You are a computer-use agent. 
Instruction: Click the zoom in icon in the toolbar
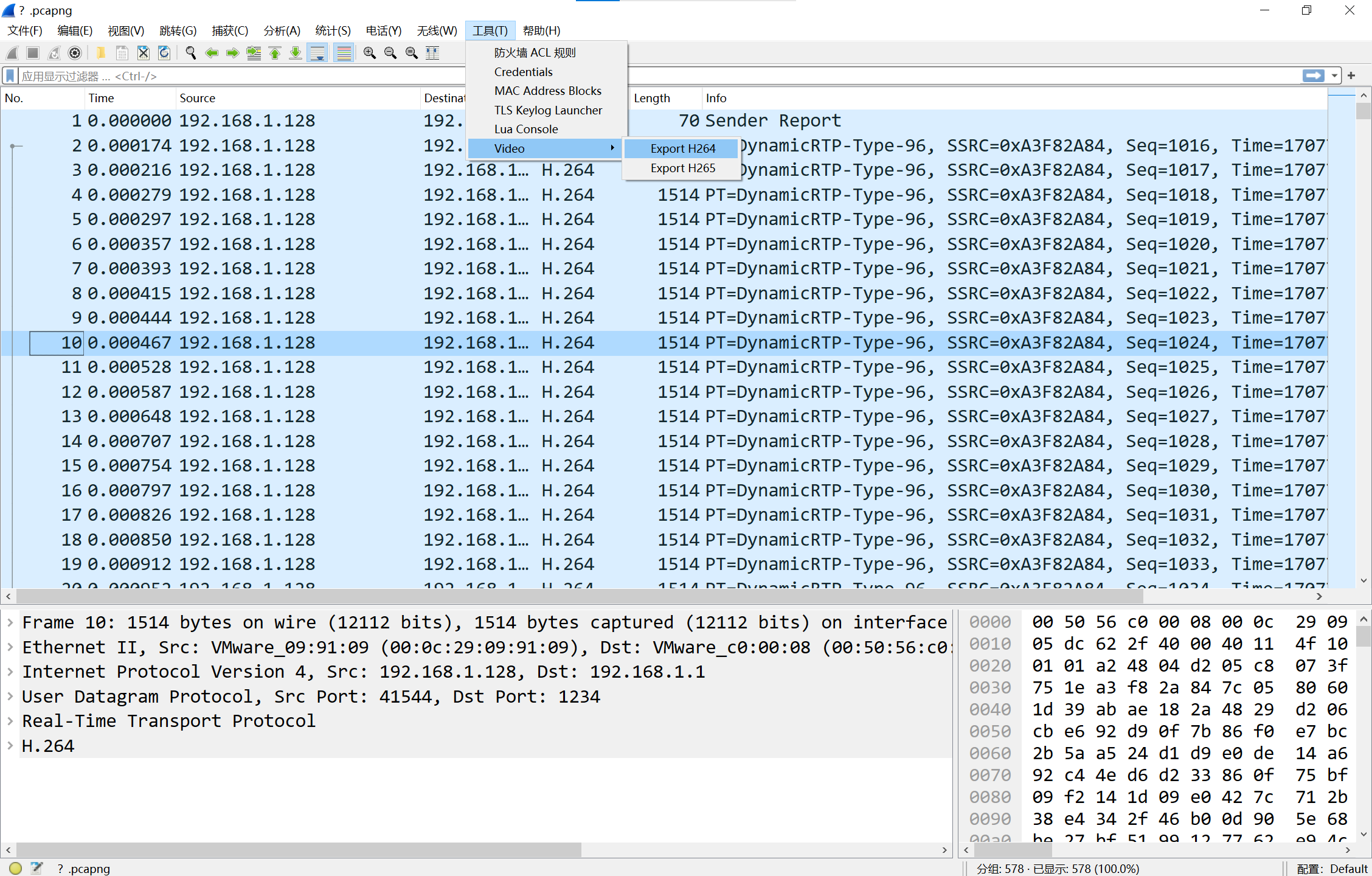369,53
